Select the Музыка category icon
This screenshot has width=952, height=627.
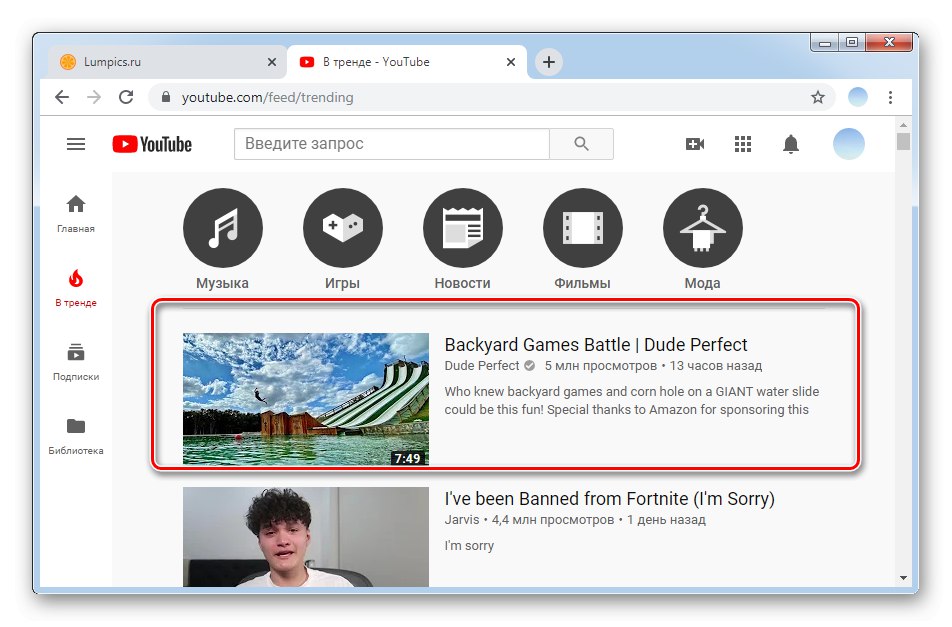coord(222,227)
